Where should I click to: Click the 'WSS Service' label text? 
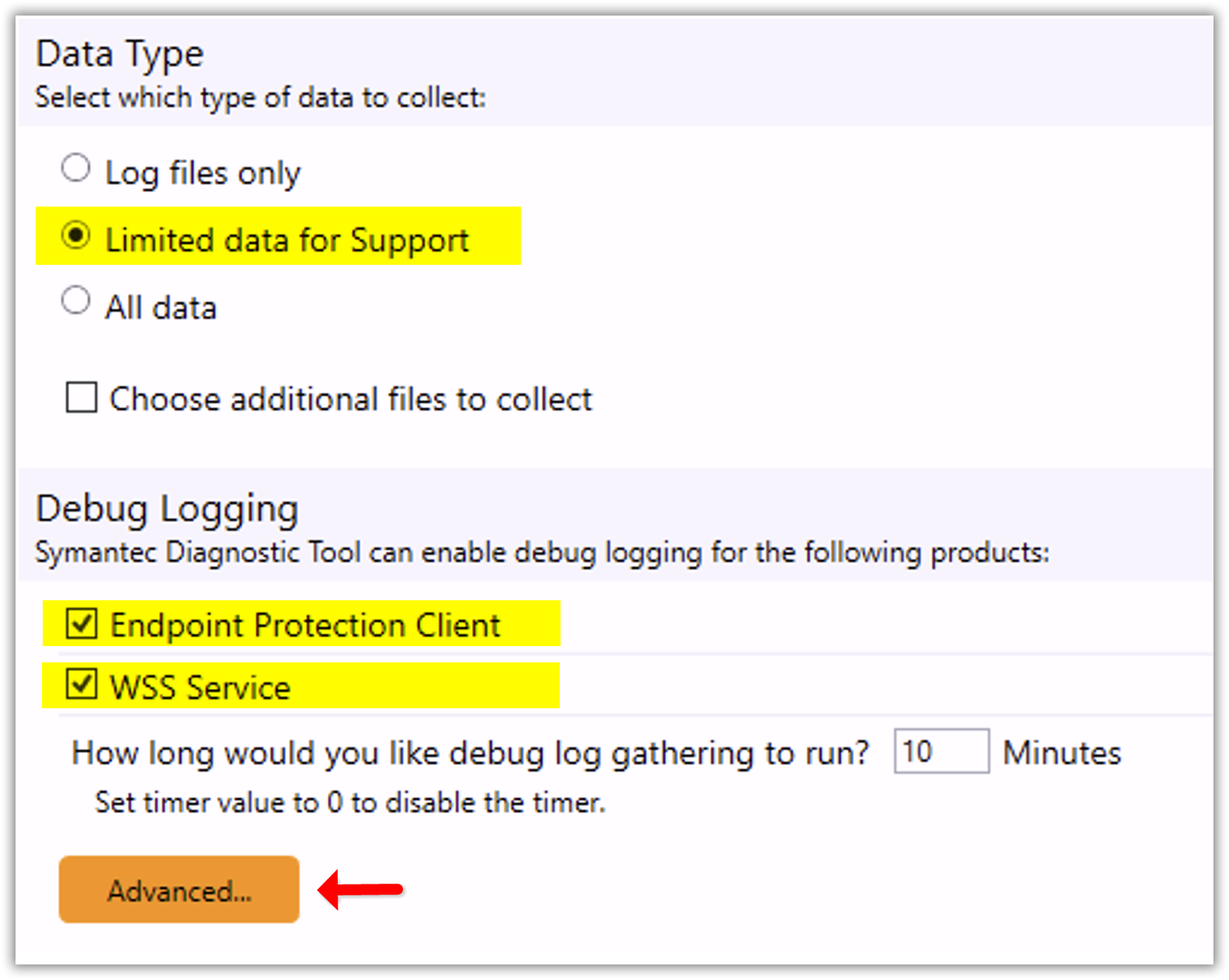(200, 687)
